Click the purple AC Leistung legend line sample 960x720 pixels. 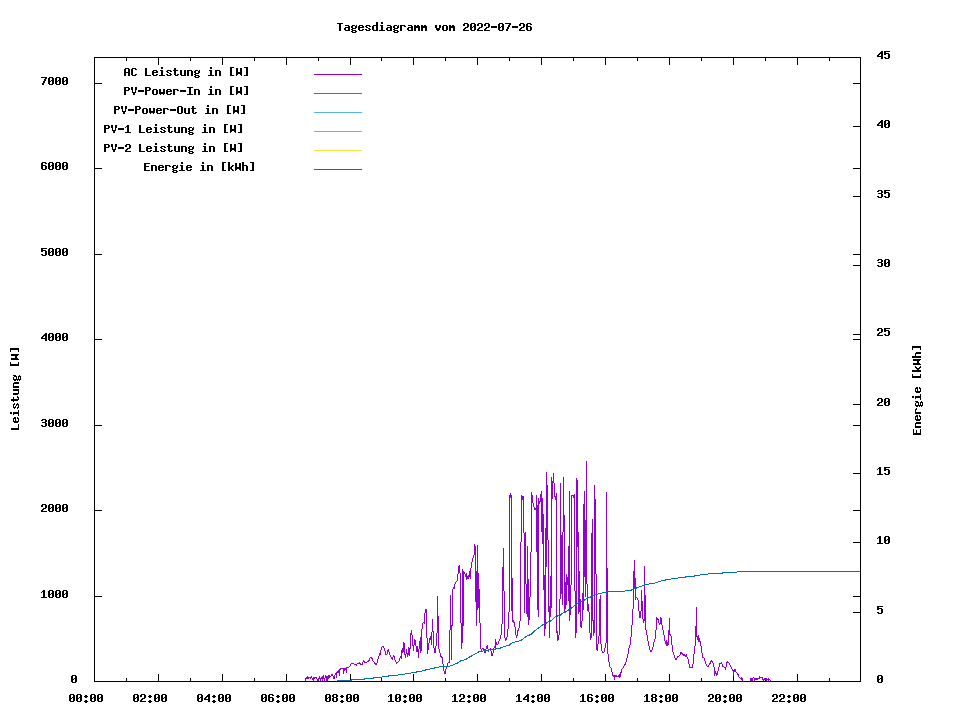(x=337, y=74)
